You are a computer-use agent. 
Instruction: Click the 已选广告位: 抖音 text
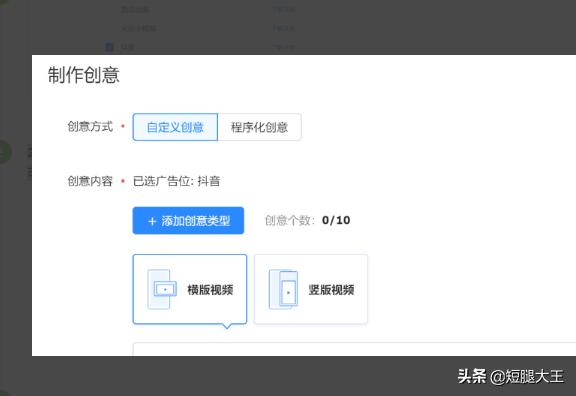(x=176, y=181)
